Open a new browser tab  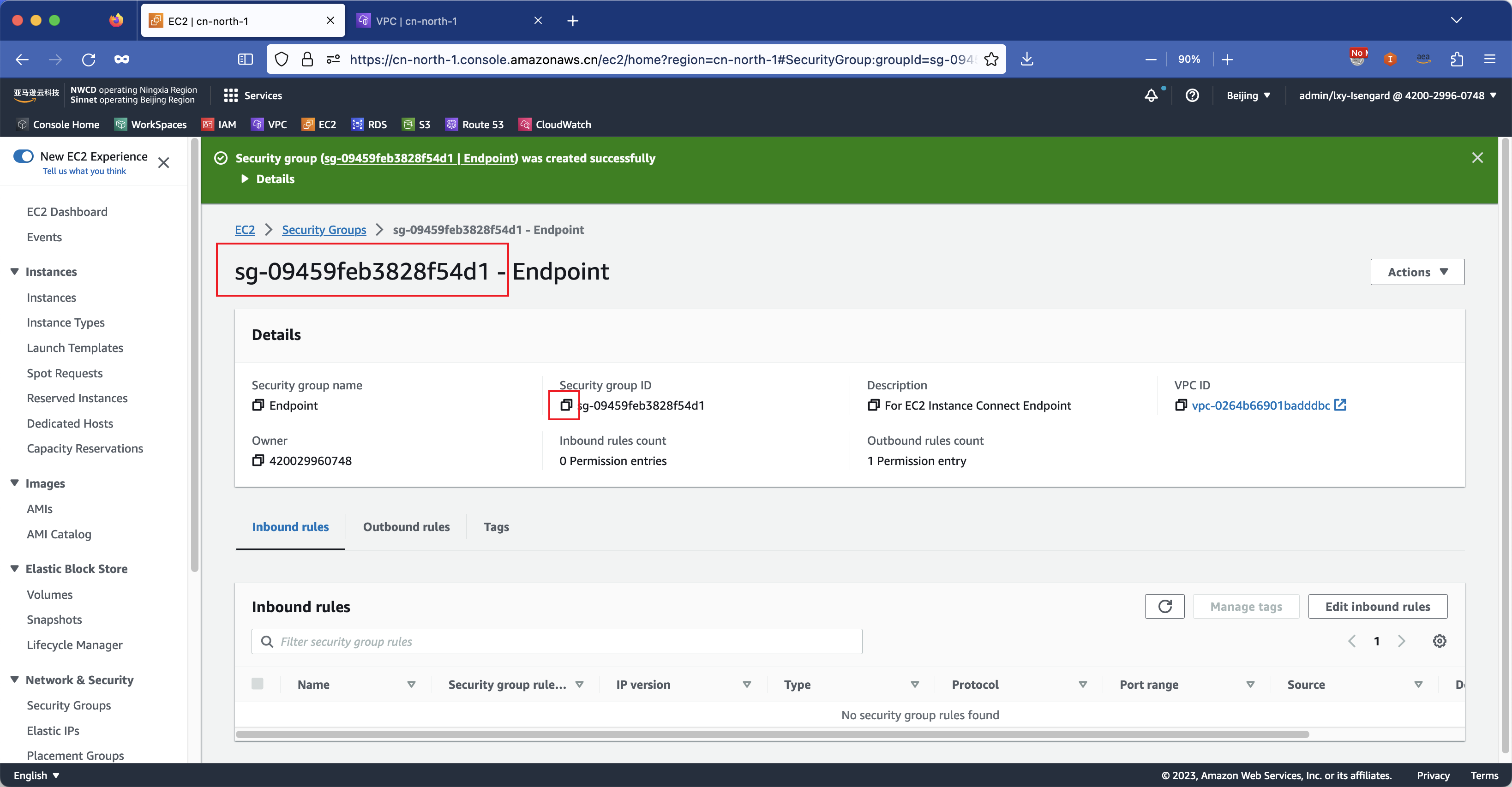tap(573, 21)
